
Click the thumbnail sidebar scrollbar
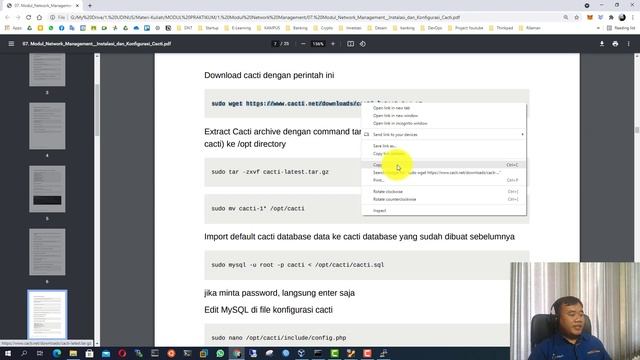(97, 110)
